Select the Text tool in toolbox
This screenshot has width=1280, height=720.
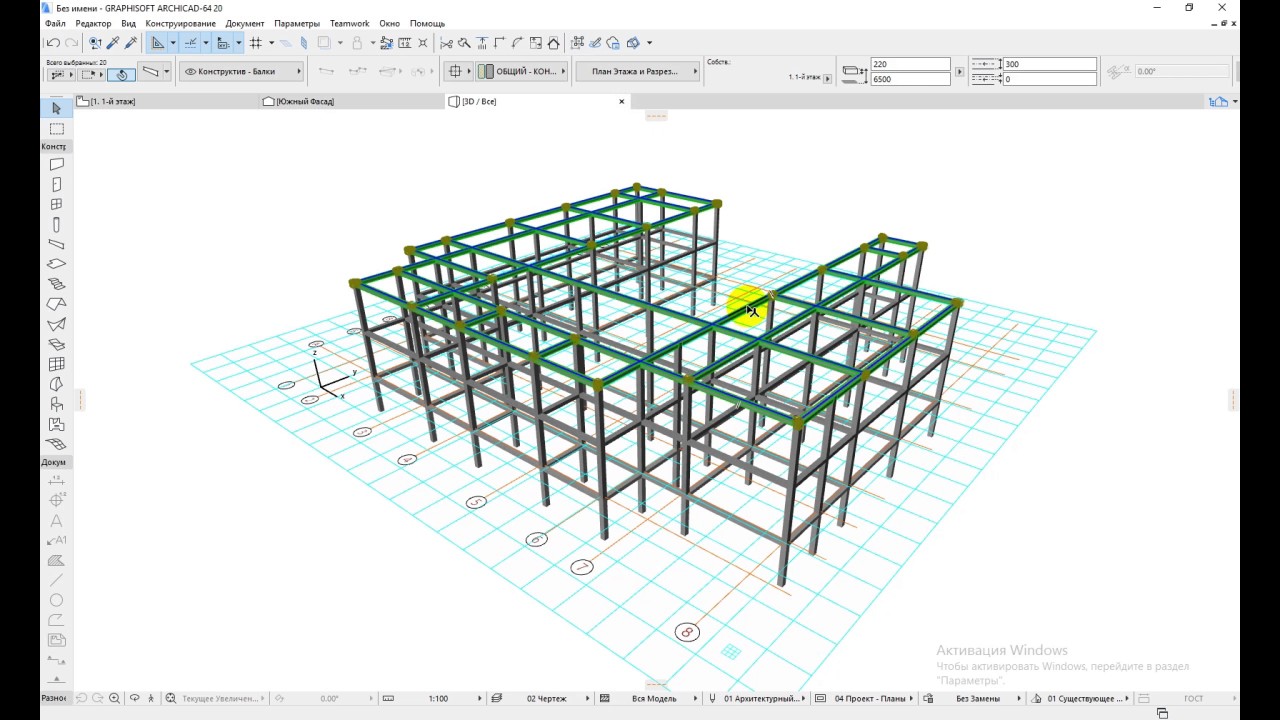coord(56,520)
